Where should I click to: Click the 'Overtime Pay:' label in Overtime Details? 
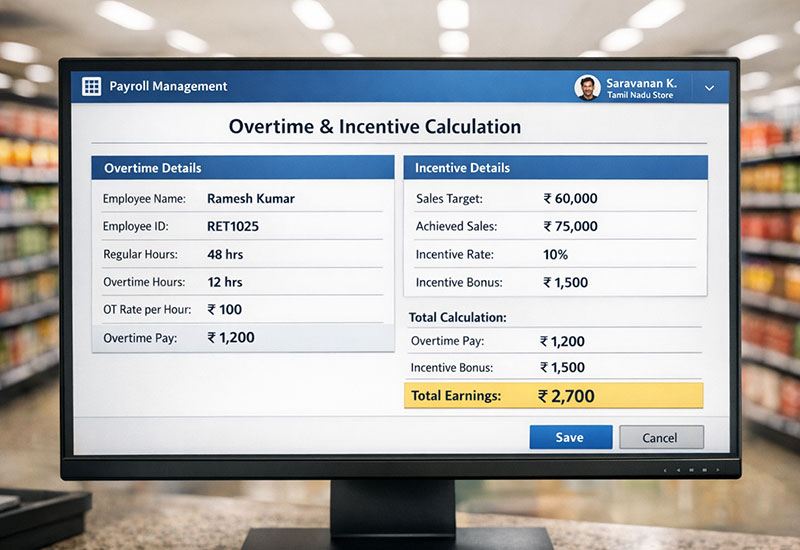coord(140,338)
